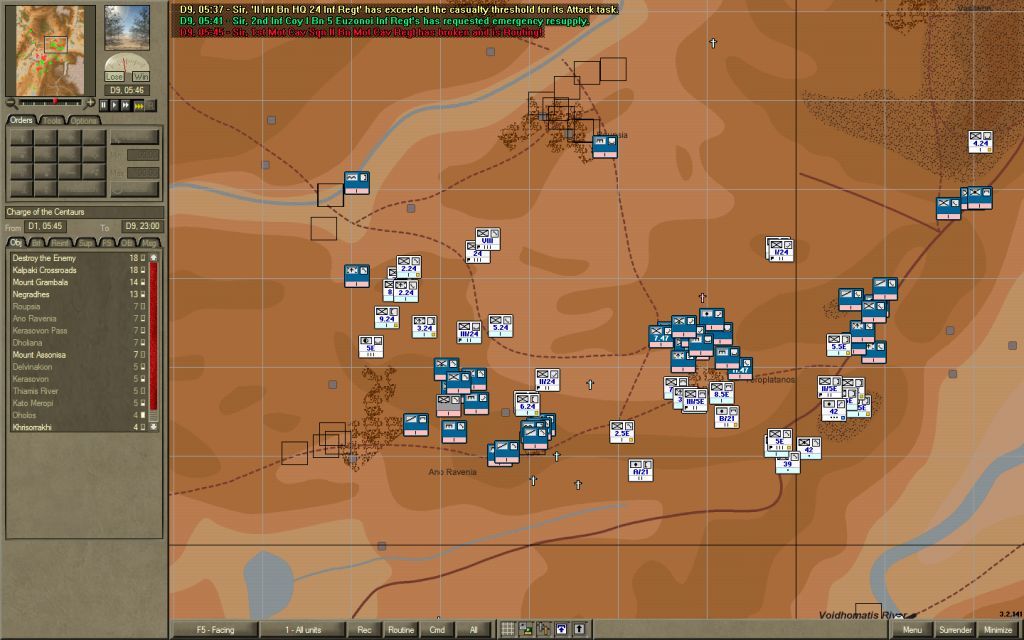Click the minimap overview thumbnail
This screenshot has width=1024, height=640.
point(50,51)
